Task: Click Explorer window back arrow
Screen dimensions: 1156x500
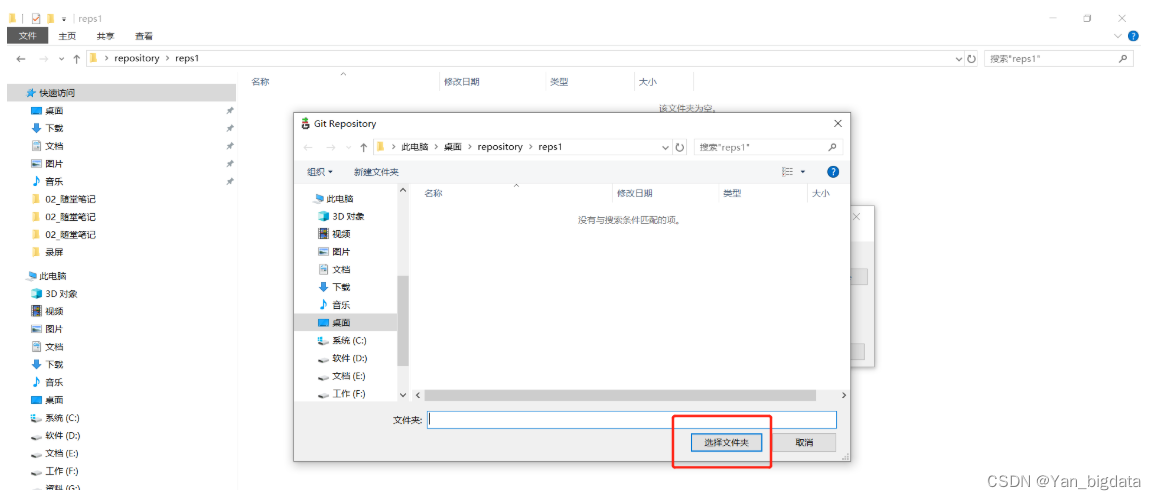Action: (x=21, y=58)
